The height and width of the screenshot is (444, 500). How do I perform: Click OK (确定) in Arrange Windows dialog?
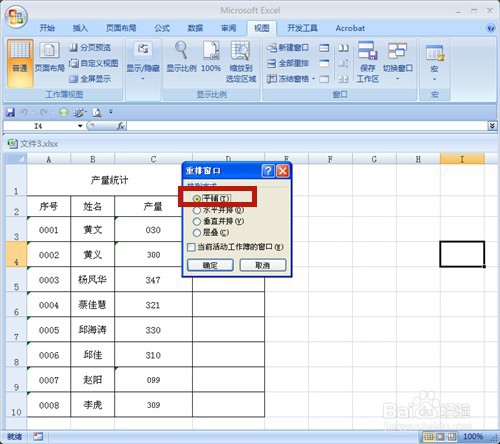(x=210, y=265)
